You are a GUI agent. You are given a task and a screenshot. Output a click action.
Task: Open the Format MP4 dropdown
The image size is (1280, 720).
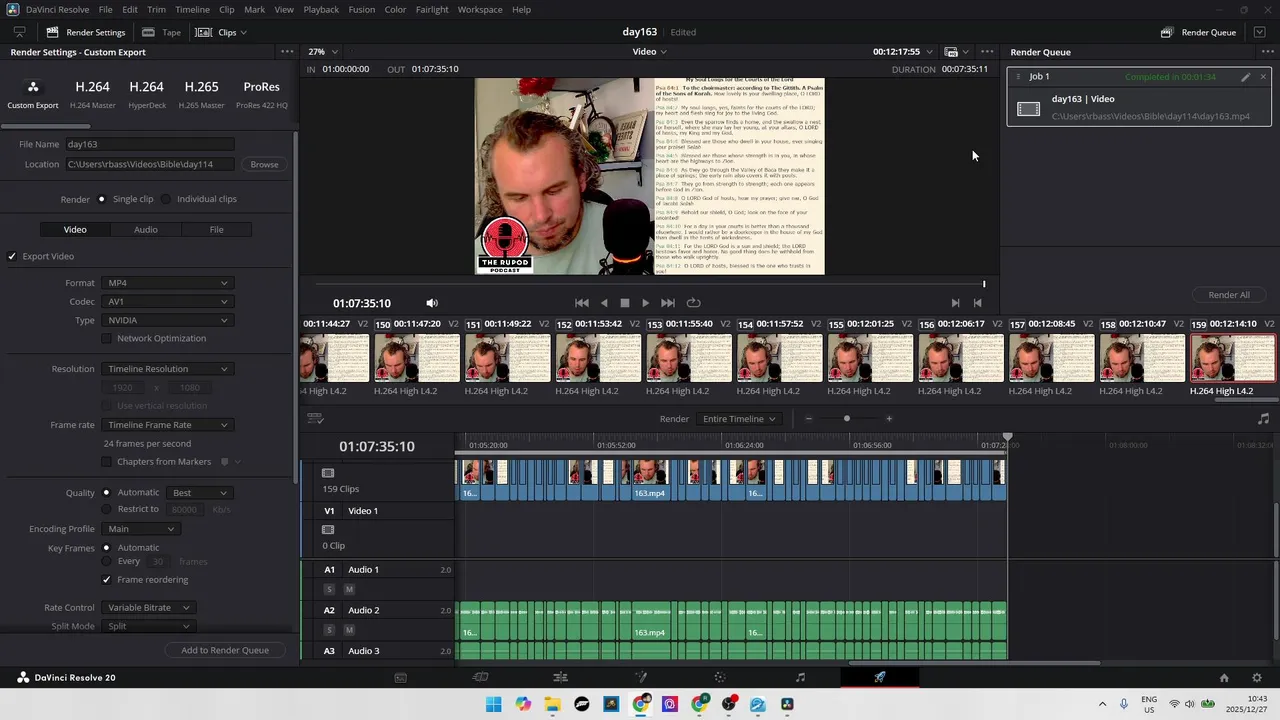pos(167,283)
